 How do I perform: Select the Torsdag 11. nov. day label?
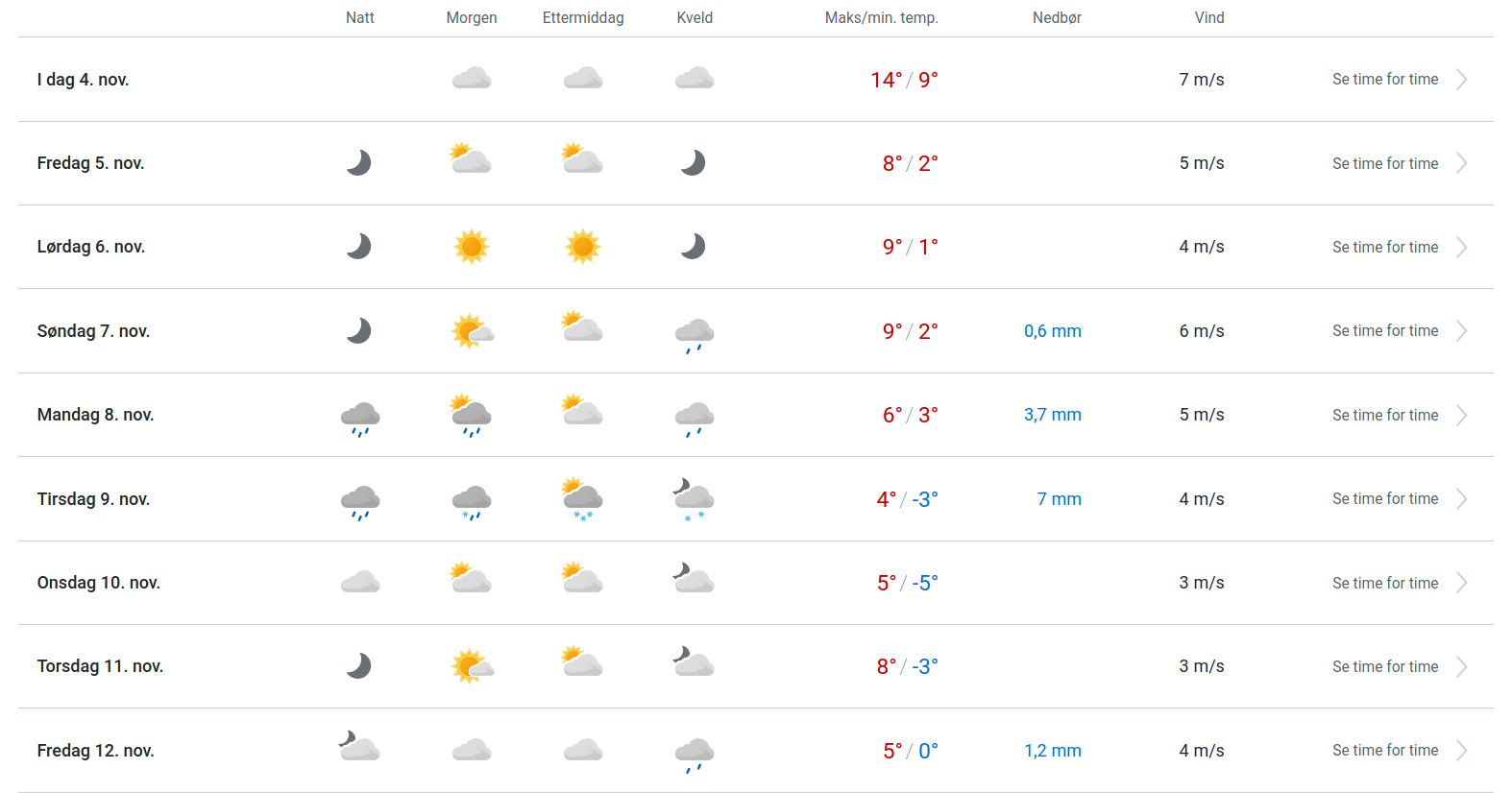(100, 666)
